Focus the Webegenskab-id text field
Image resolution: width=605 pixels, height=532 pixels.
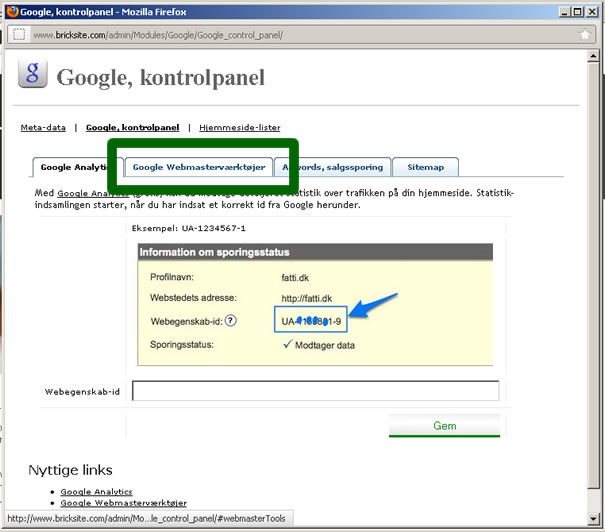point(315,391)
